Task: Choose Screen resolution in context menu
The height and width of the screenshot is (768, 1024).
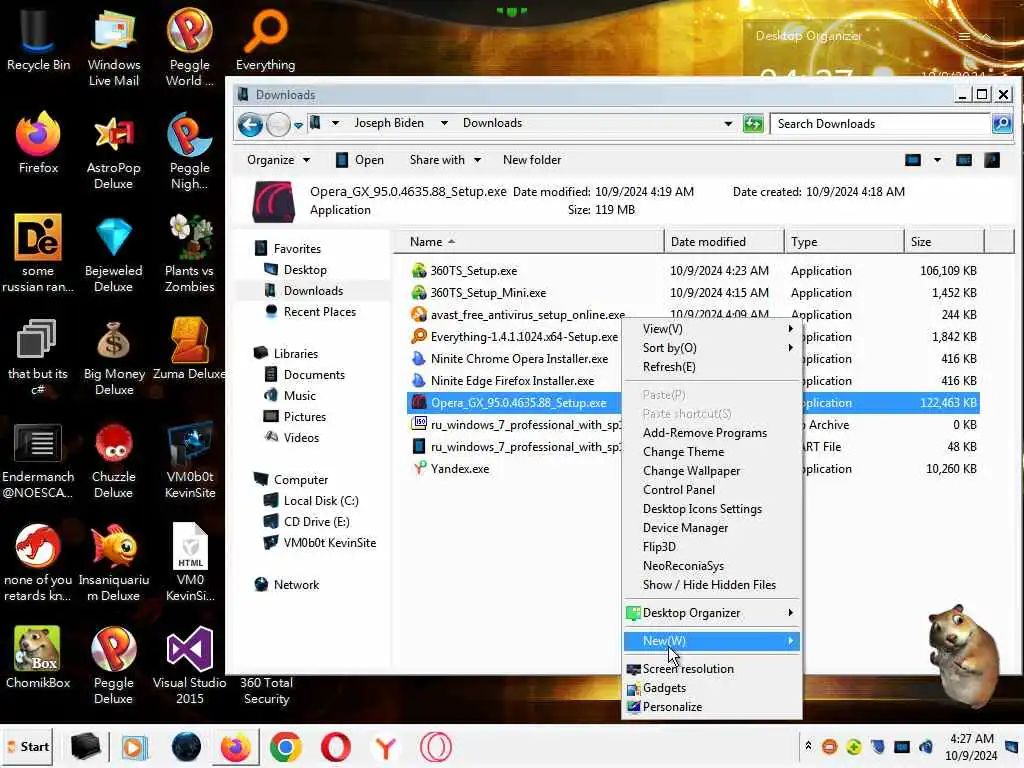Action: 712,669
